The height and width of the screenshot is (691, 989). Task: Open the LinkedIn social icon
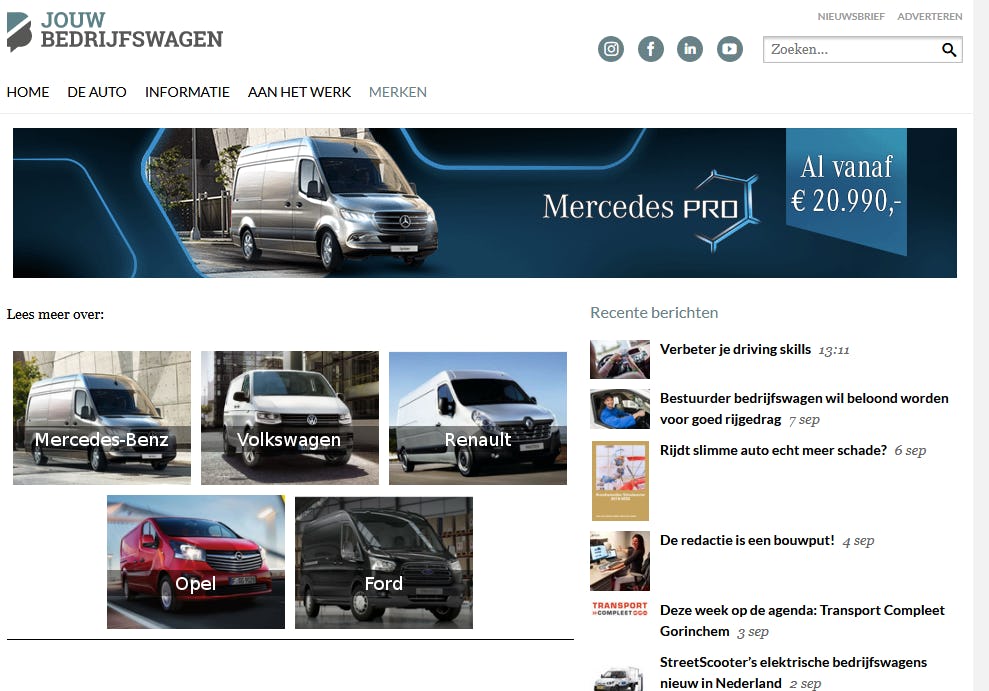[x=690, y=48]
